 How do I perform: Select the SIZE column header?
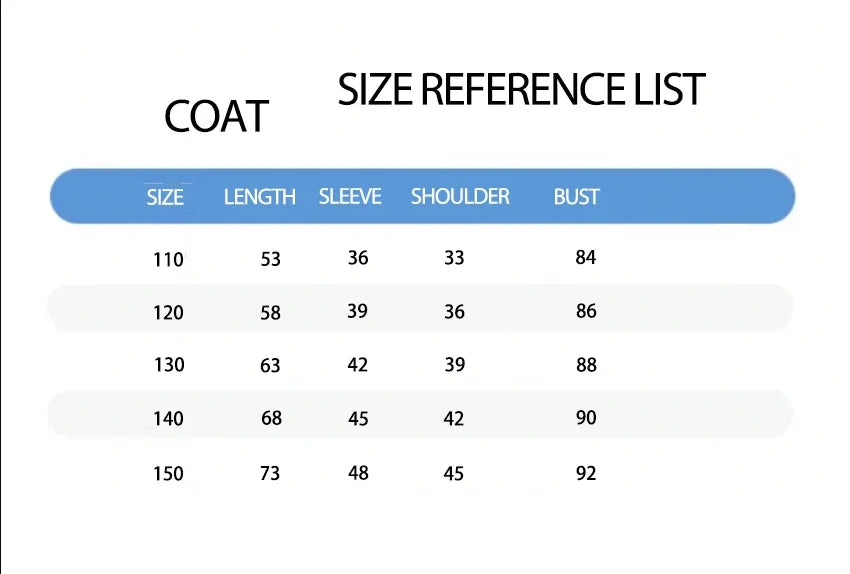(x=165, y=197)
